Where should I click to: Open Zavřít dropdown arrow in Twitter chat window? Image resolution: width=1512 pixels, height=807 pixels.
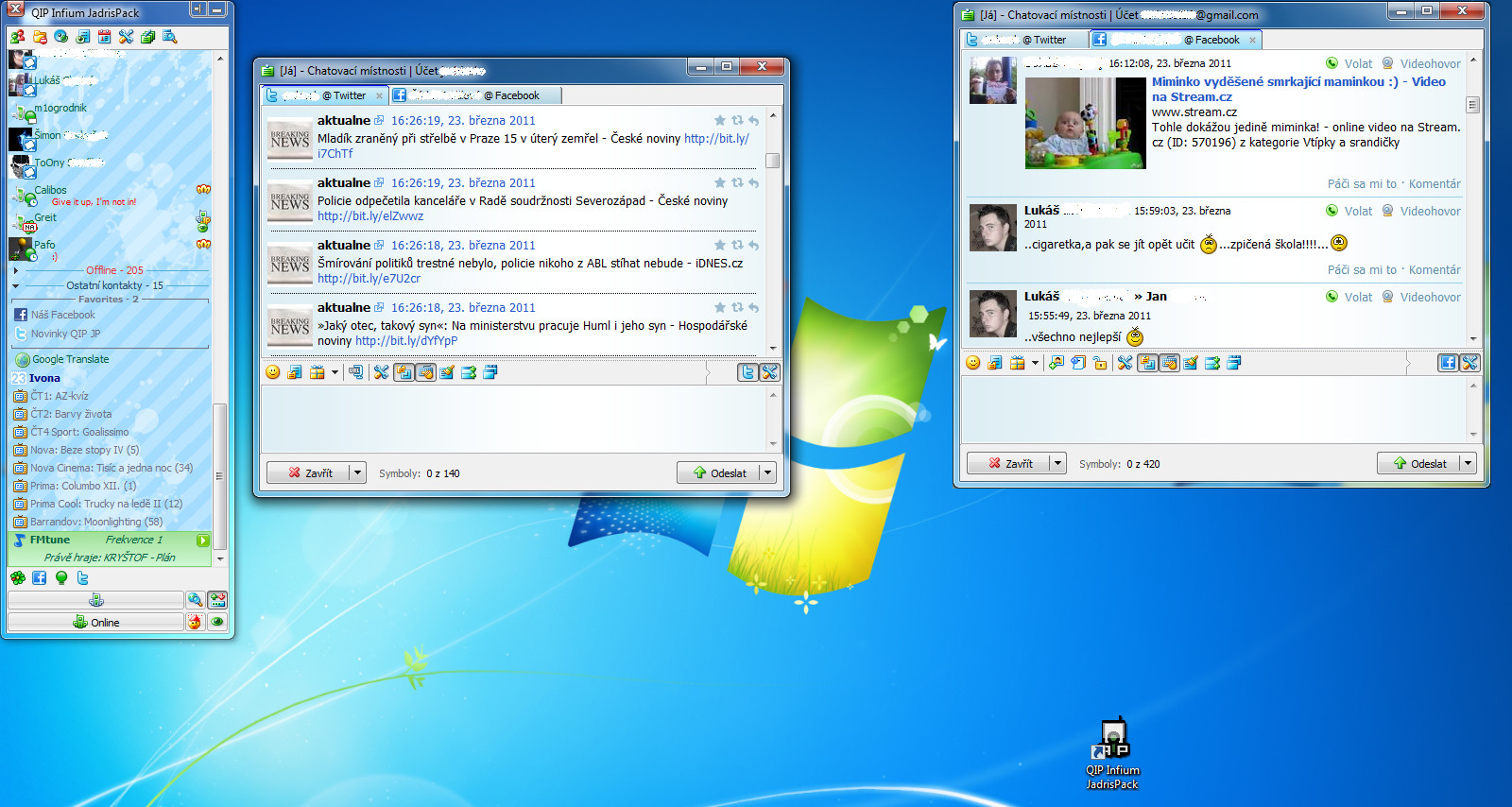[357, 472]
